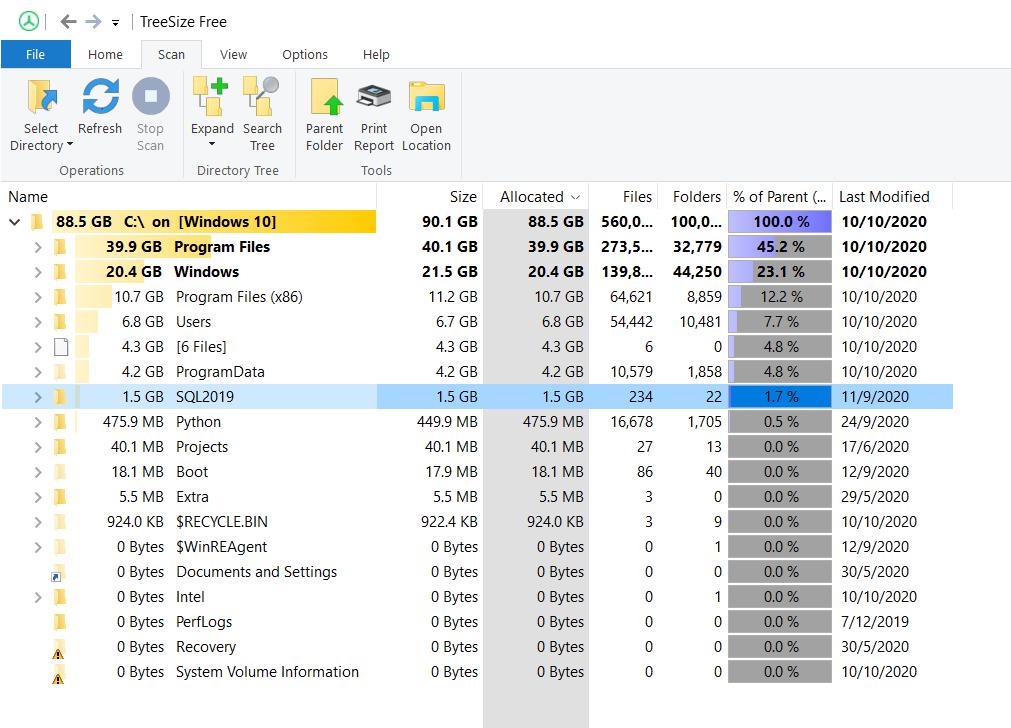Click the folder icon of Program Files row
This screenshot has width=1011, height=728.
pyautogui.click(x=60, y=247)
